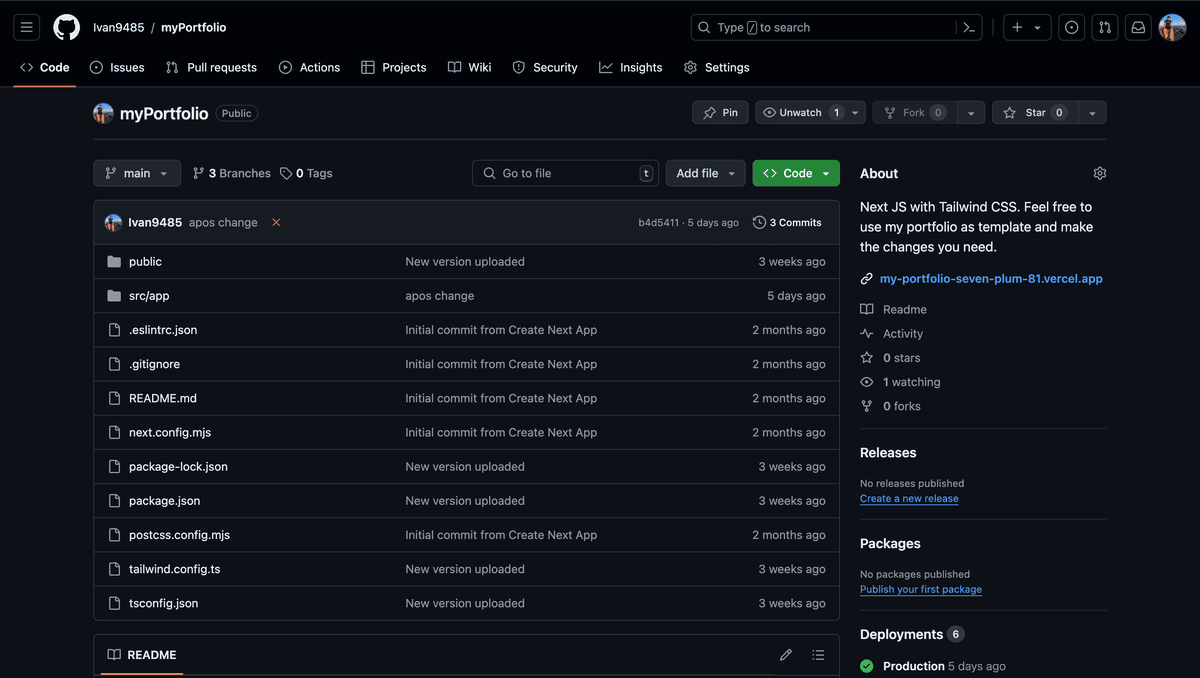Screen dimensions: 1200x678
Task: Switch to the Issues tab
Action: (117, 67)
